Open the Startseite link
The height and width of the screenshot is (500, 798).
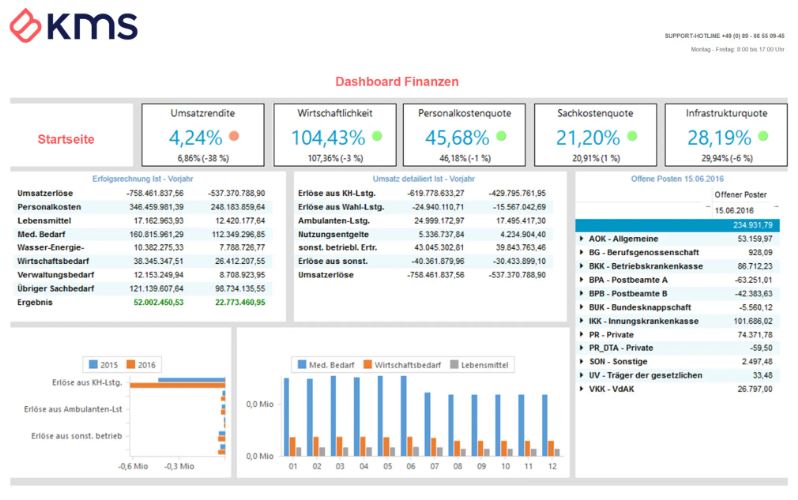click(71, 139)
